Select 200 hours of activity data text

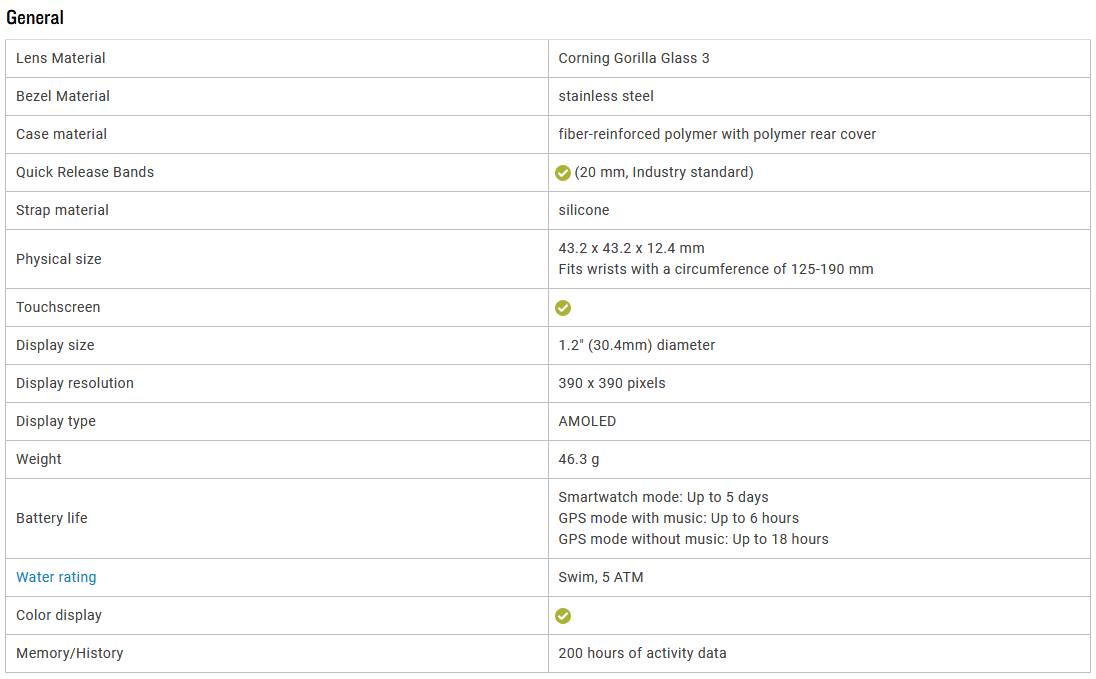[x=642, y=653]
